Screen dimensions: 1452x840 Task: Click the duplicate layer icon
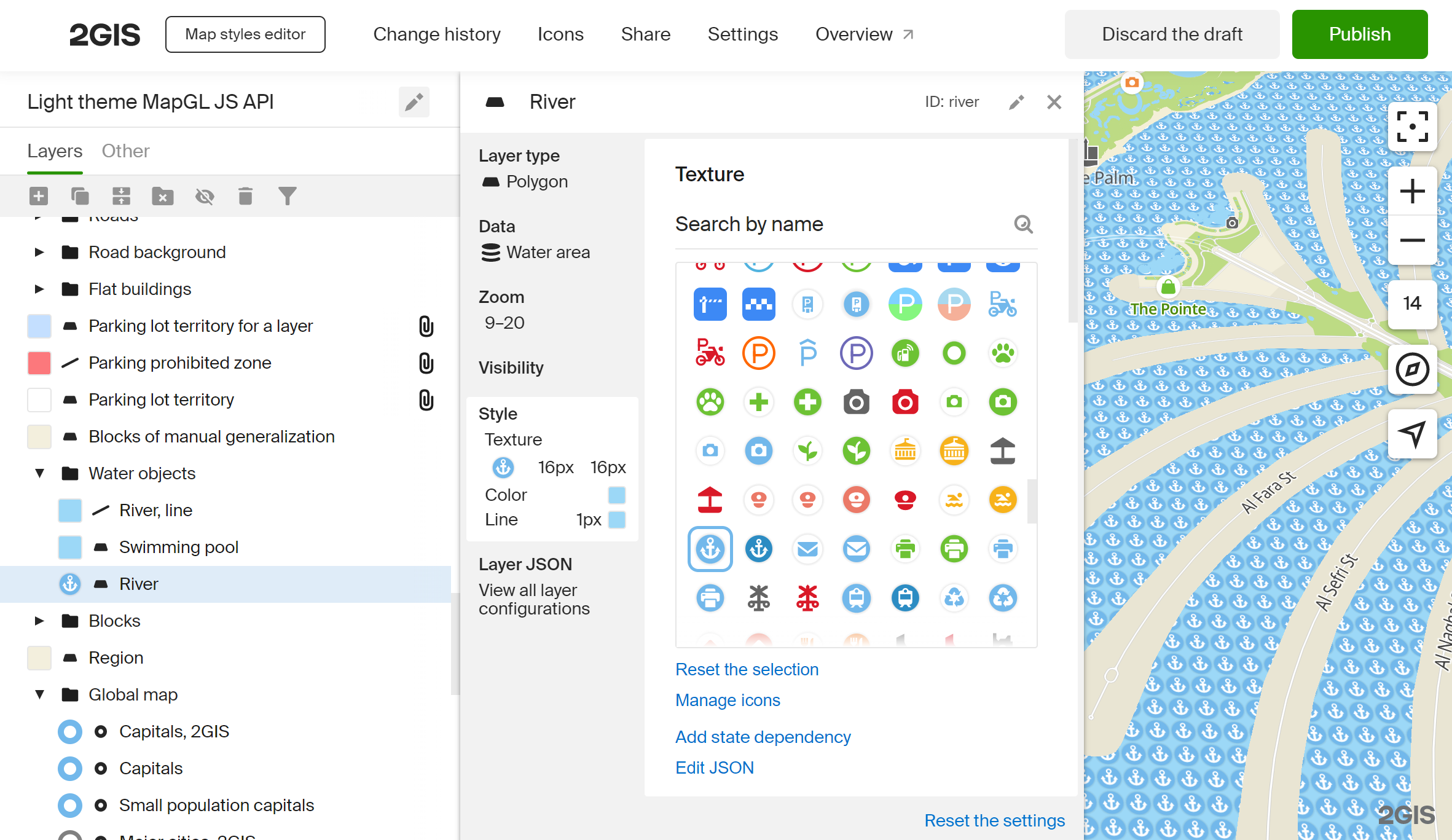click(x=80, y=196)
